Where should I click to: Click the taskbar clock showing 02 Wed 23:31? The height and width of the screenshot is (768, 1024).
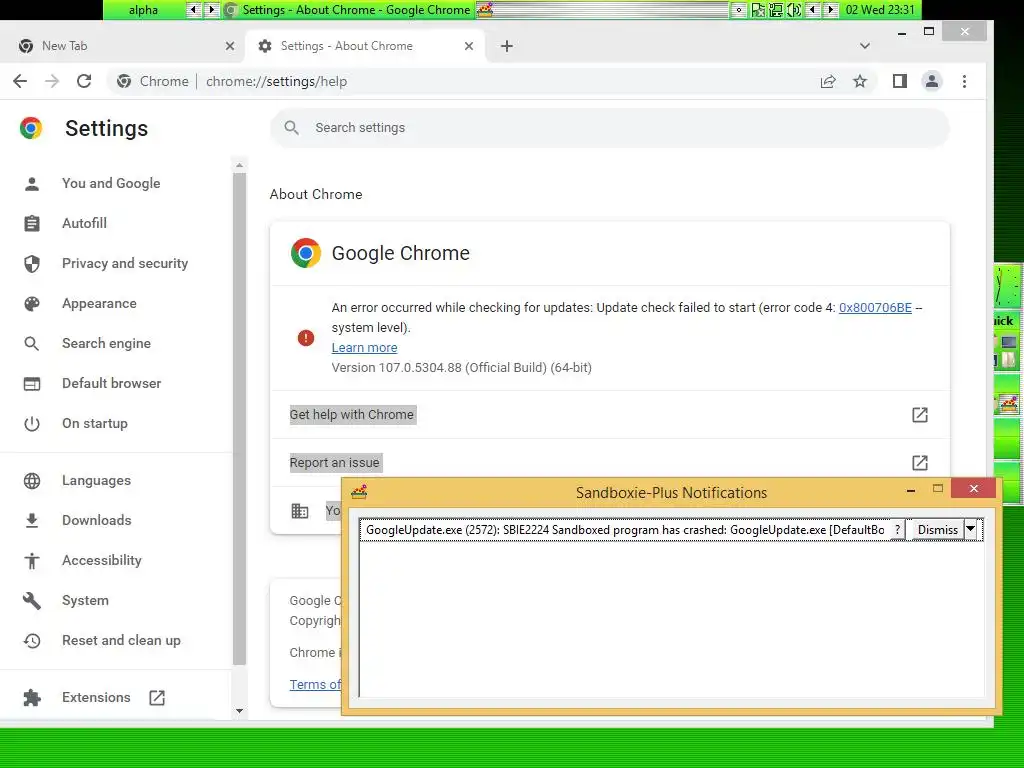point(880,10)
